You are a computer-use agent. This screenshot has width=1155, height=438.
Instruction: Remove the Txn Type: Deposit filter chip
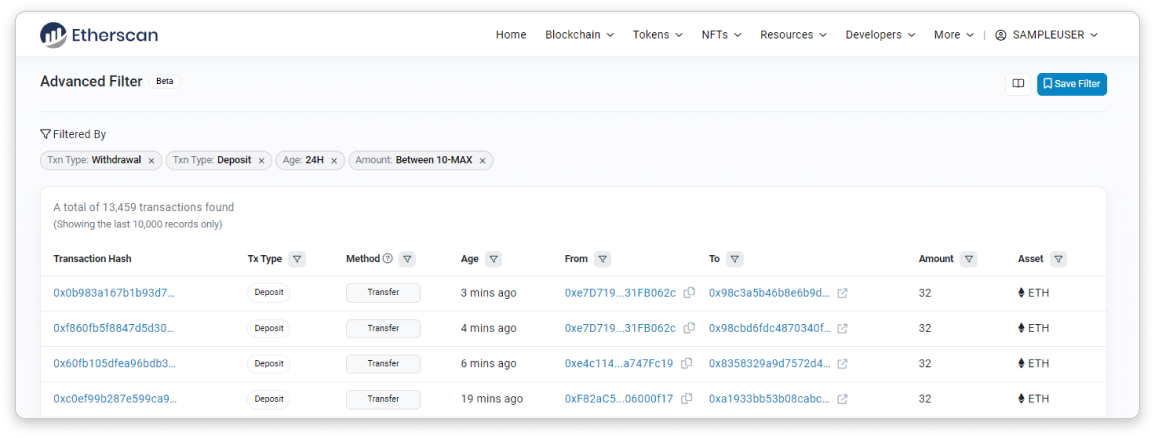(262, 160)
